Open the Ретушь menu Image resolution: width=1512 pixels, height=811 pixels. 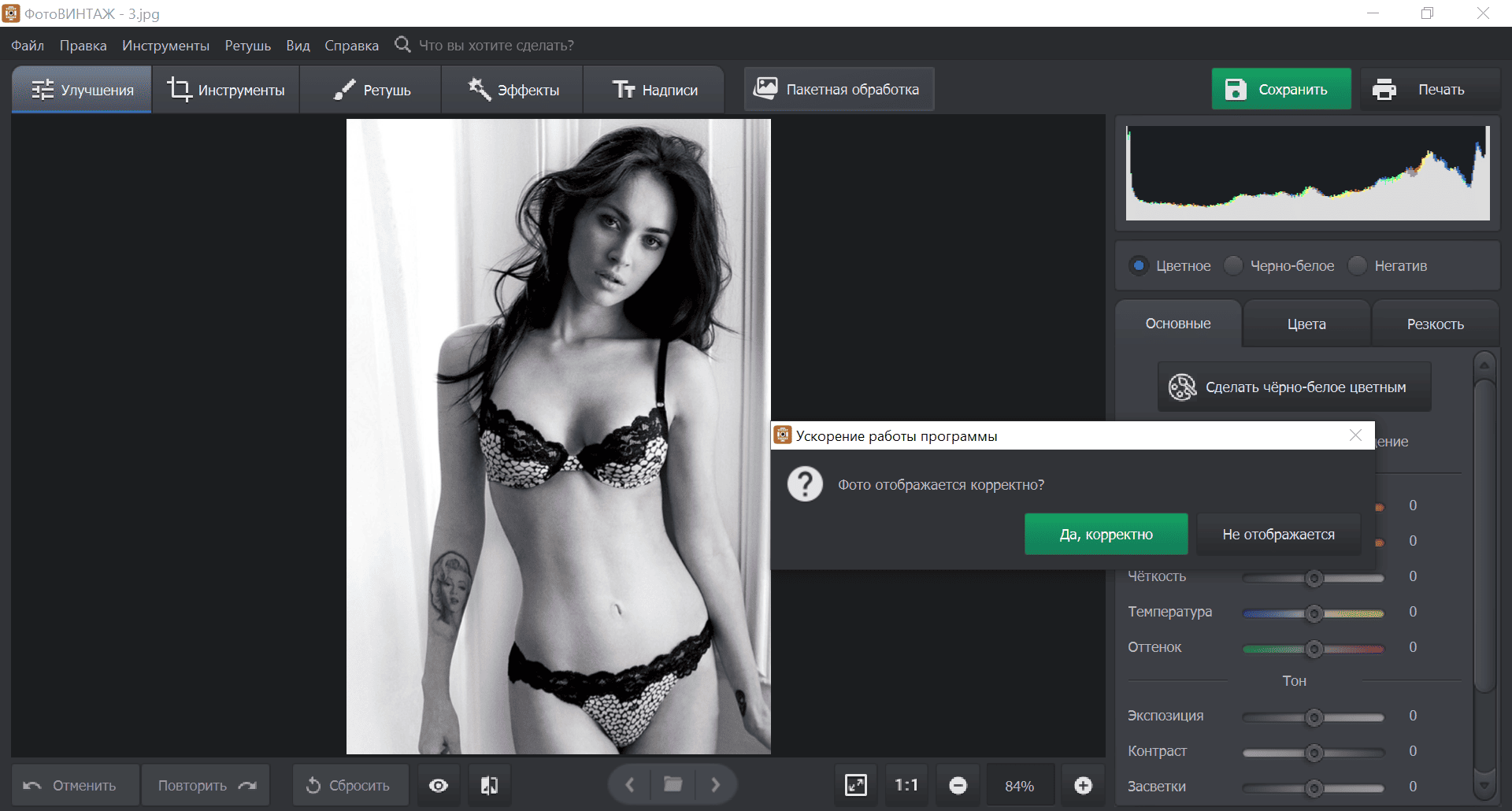[247, 46]
